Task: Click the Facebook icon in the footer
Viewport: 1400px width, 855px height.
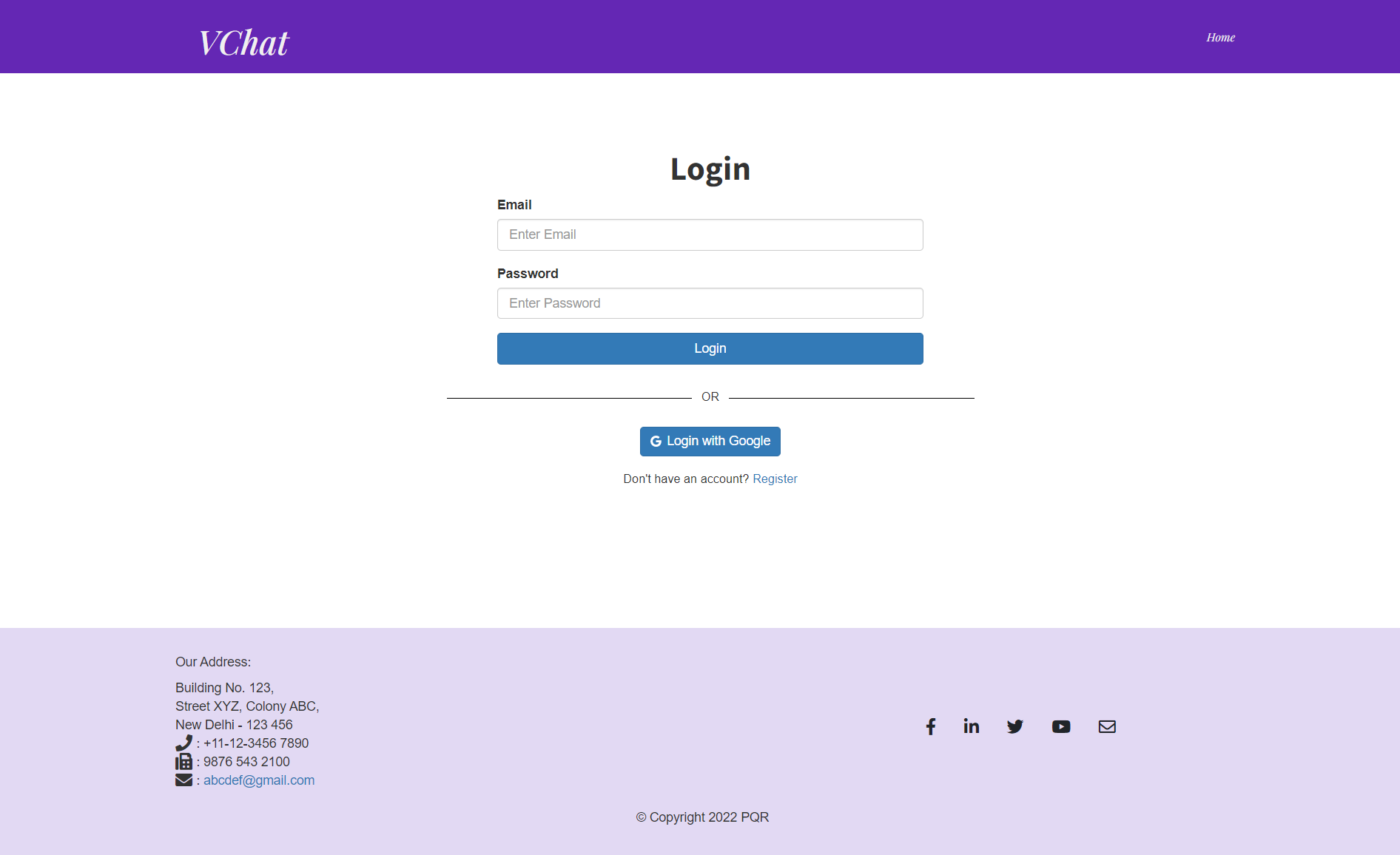Action: (930, 726)
